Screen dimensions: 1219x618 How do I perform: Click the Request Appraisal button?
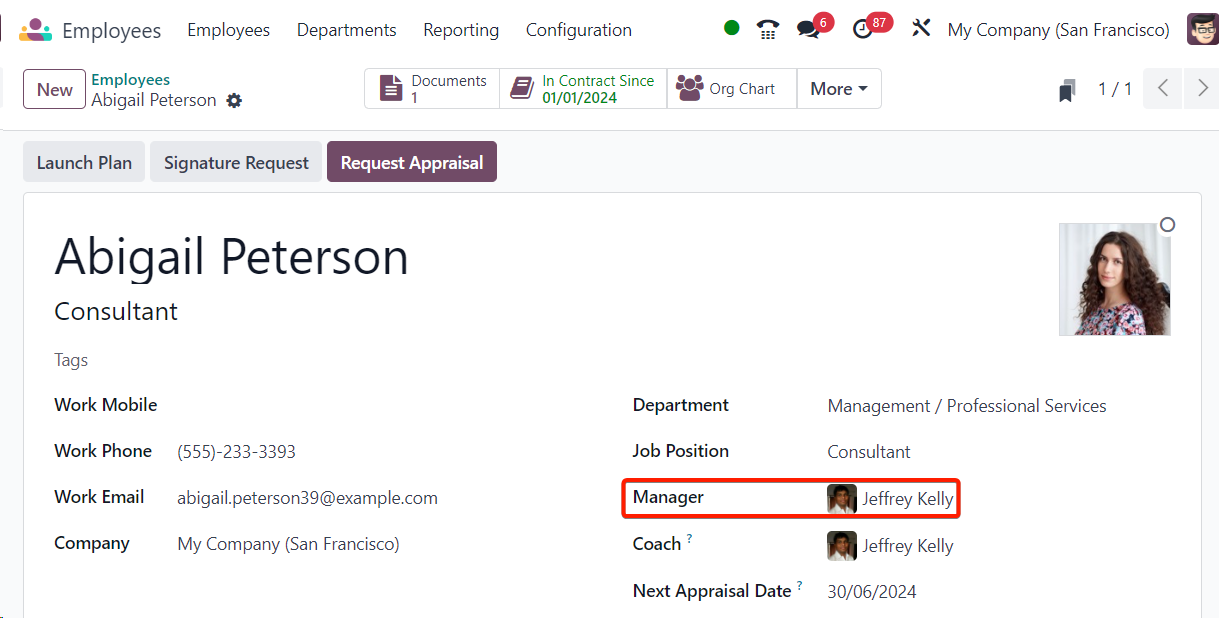[412, 162]
